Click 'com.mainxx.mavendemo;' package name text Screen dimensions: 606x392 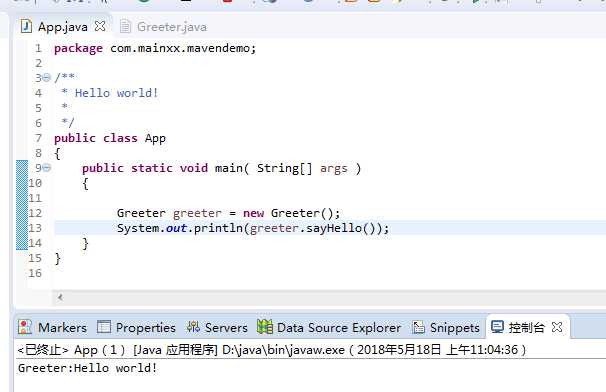click(183, 48)
